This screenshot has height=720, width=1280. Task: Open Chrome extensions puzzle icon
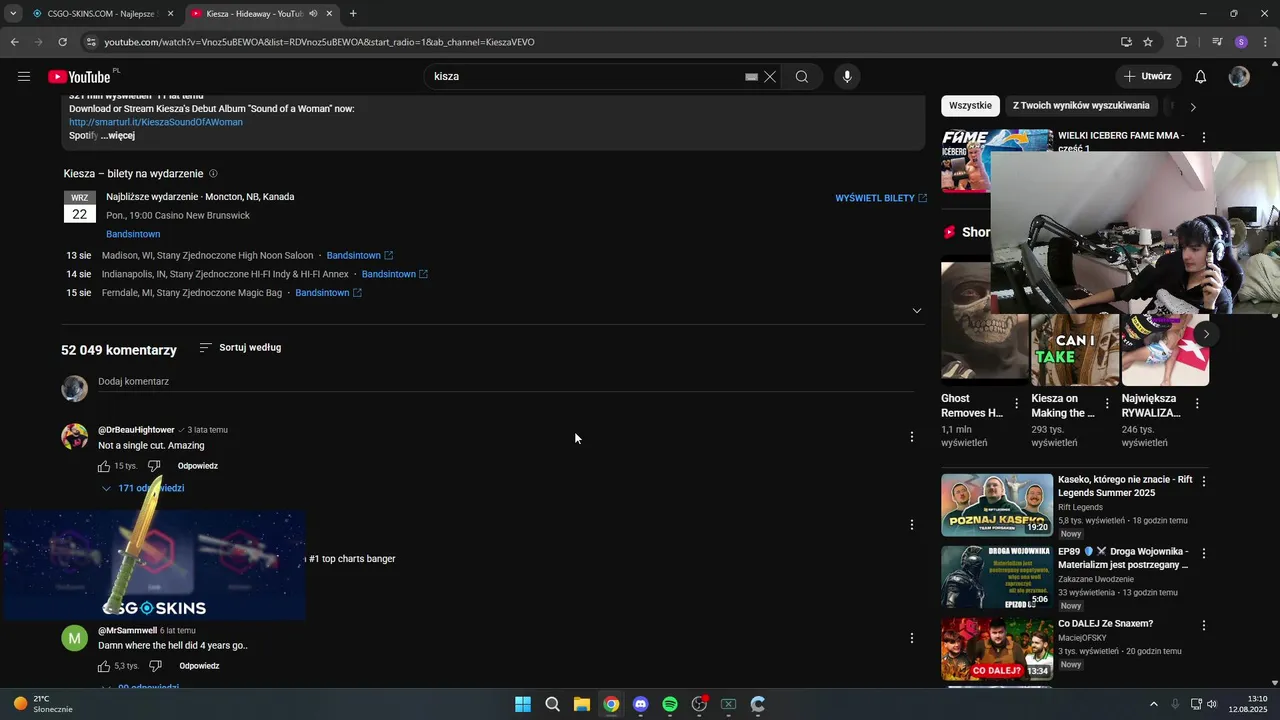pos(1182,42)
